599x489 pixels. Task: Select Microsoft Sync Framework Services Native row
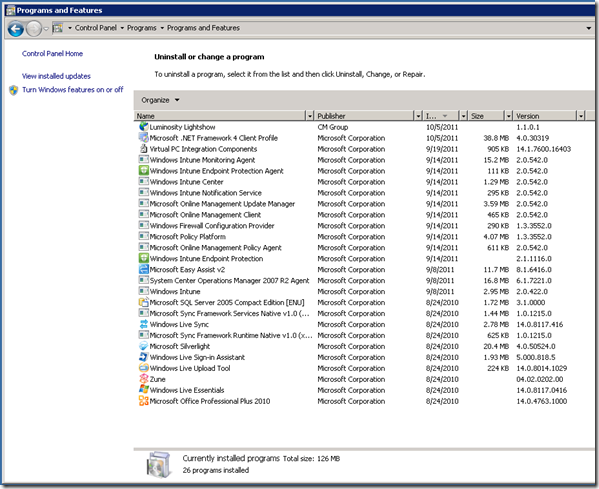tap(363, 313)
